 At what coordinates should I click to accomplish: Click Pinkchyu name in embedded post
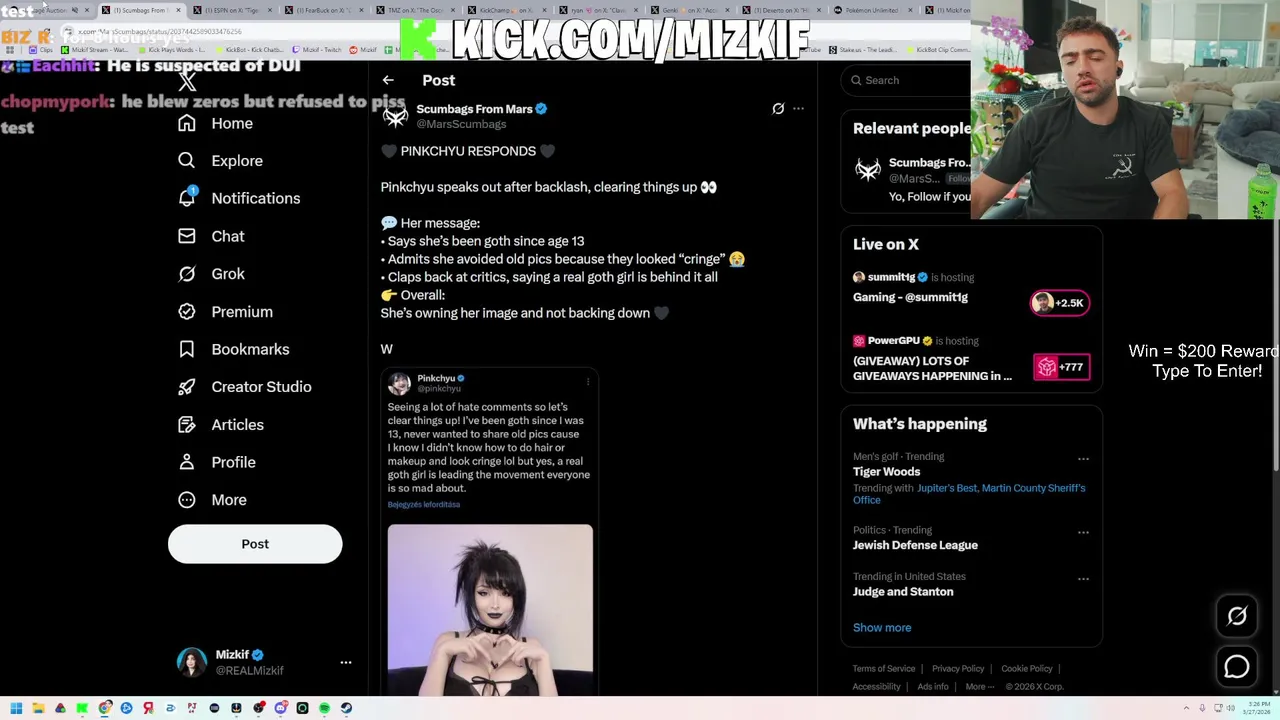point(436,378)
